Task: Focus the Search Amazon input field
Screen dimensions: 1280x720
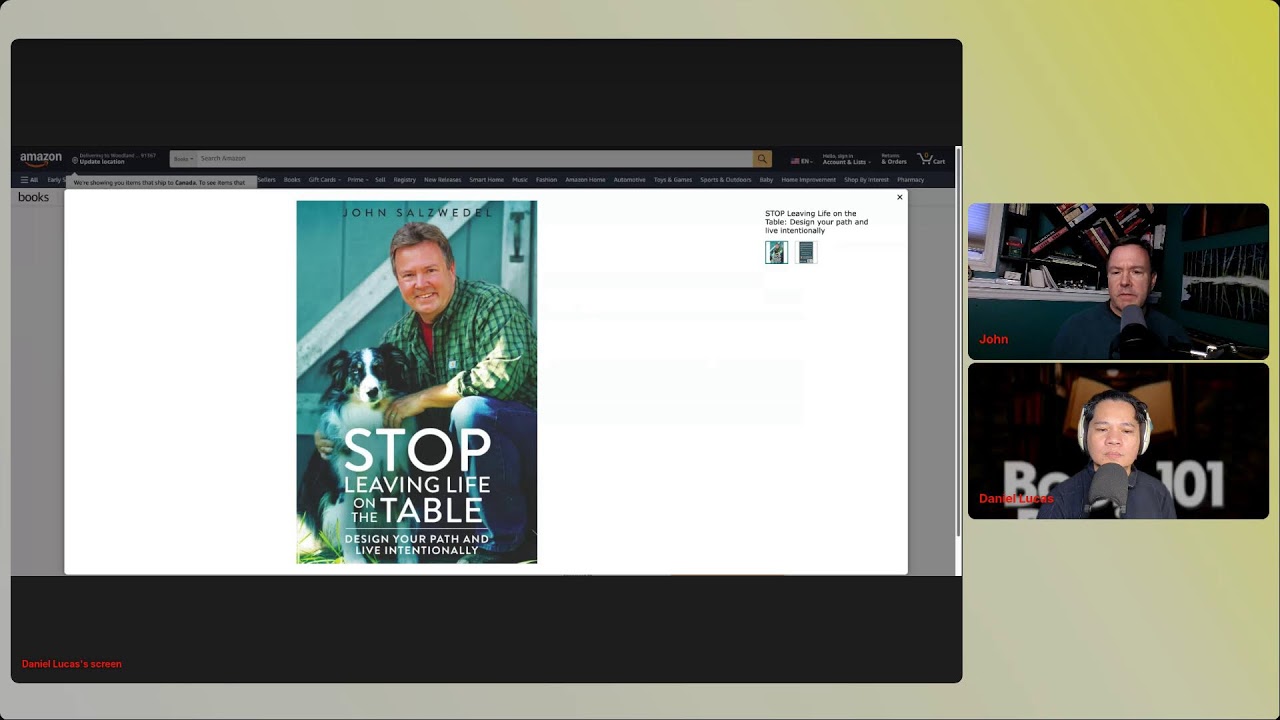Action: tap(474, 159)
